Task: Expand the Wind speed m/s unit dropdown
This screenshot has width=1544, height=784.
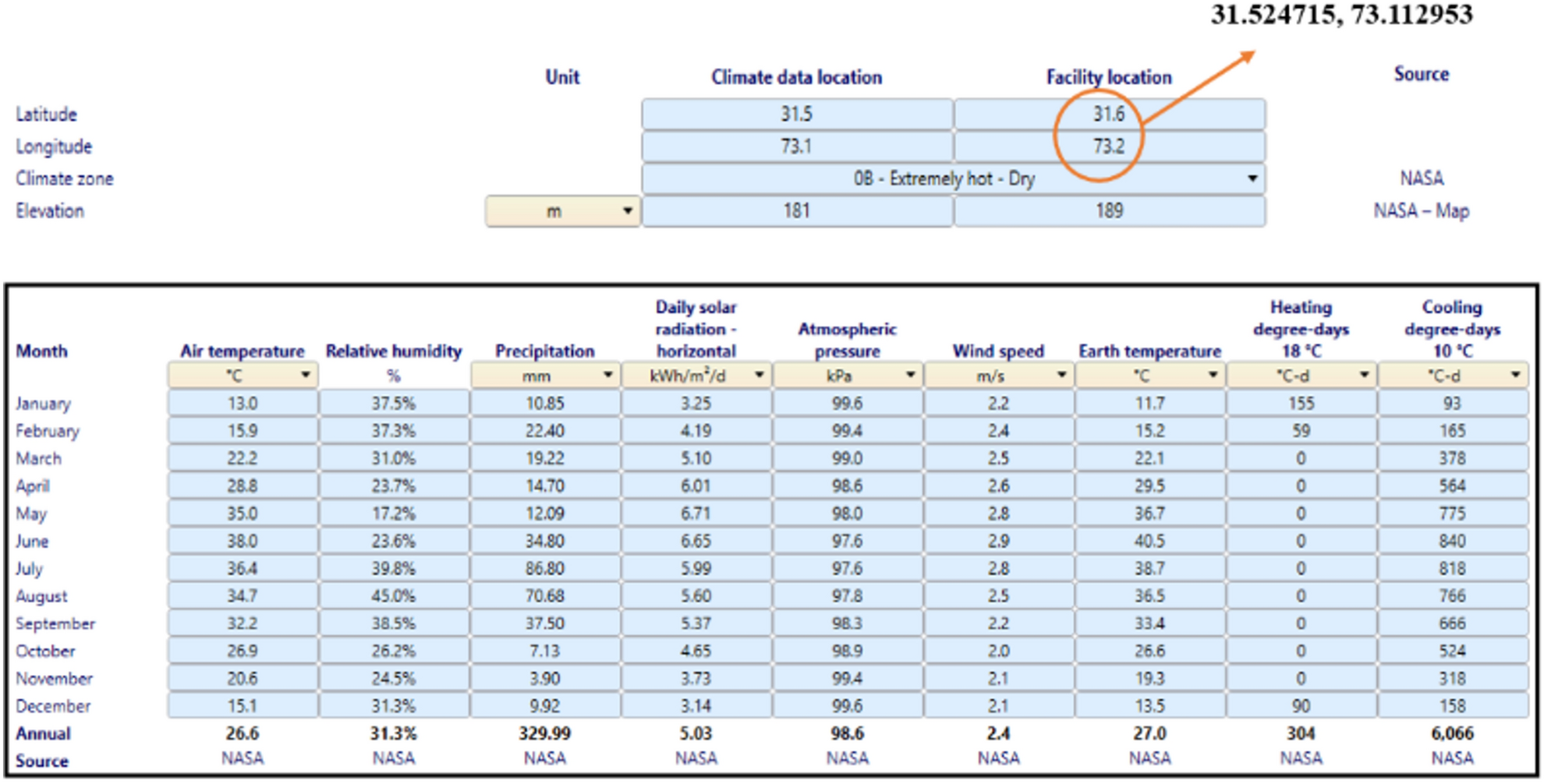Action: tap(998, 376)
